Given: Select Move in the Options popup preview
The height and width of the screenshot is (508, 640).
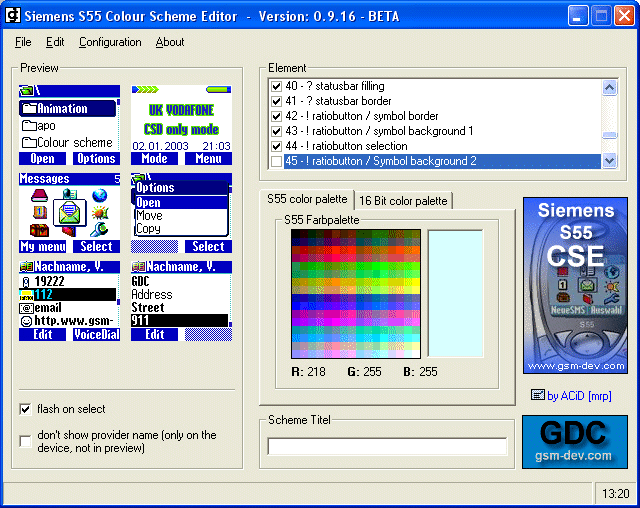Looking at the screenshot, I should (181, 215).
